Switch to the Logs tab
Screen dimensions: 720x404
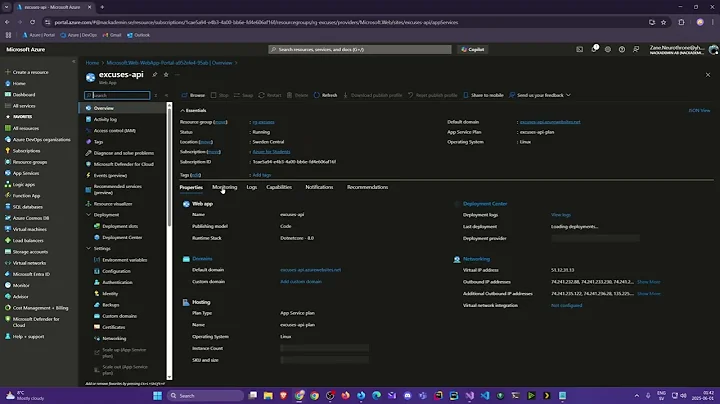[252, 187]
